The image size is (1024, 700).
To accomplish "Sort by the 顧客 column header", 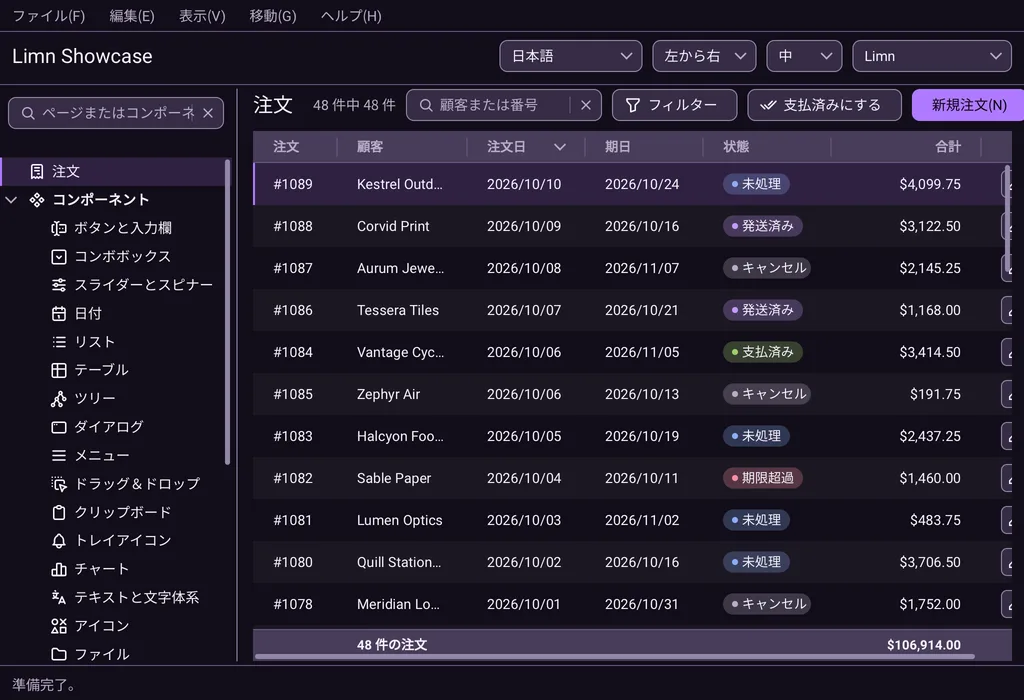I will [402, 147].
